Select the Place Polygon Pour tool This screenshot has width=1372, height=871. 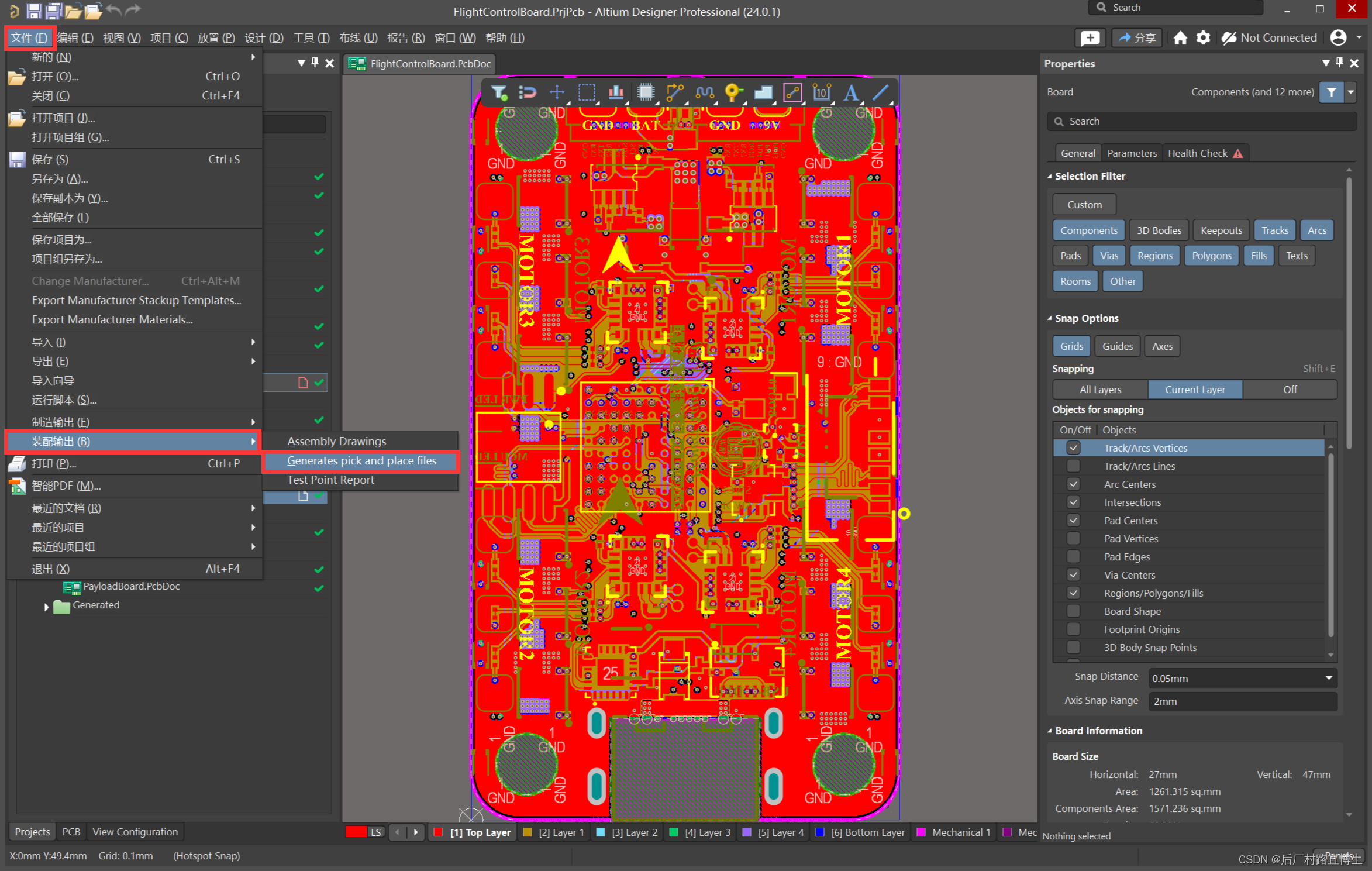763,92
